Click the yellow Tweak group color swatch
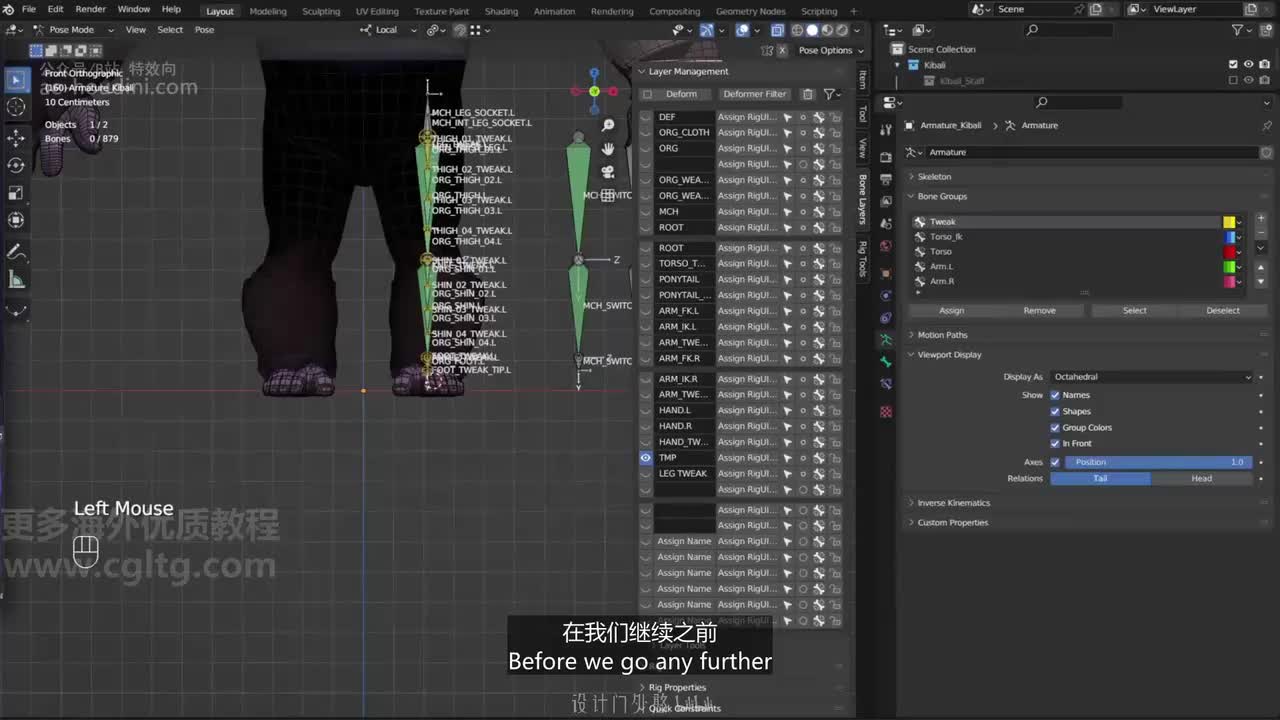This screenshot has width=1280, height=720. tap(1229, 222)
